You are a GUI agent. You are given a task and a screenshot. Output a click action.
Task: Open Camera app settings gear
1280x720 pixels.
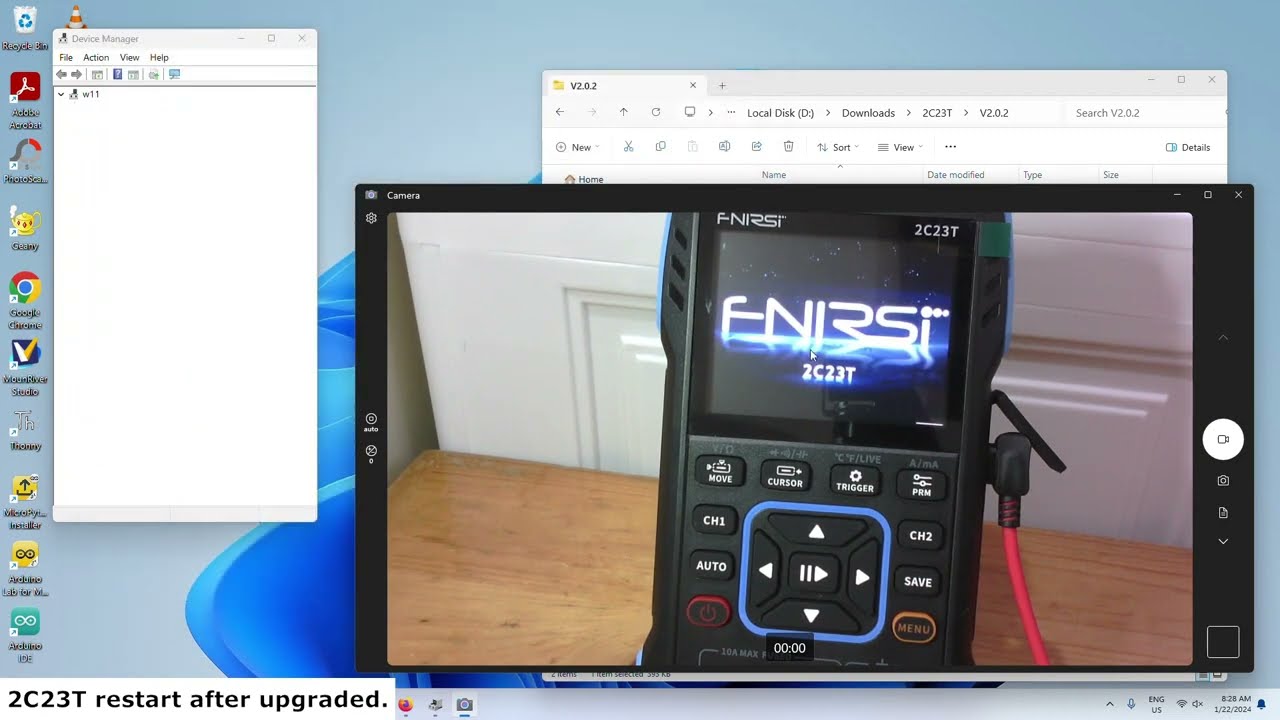[371, 218]
